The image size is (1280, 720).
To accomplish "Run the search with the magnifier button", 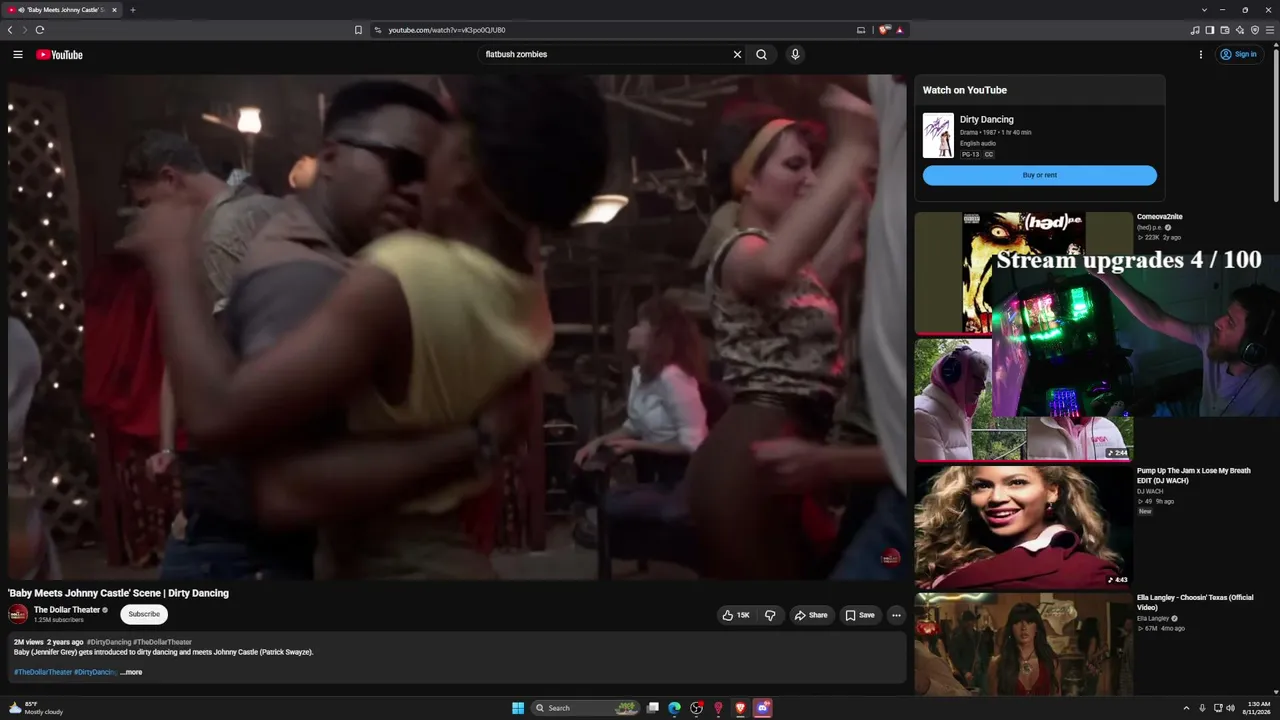I will pyautogui.click(x=762, y=55).
